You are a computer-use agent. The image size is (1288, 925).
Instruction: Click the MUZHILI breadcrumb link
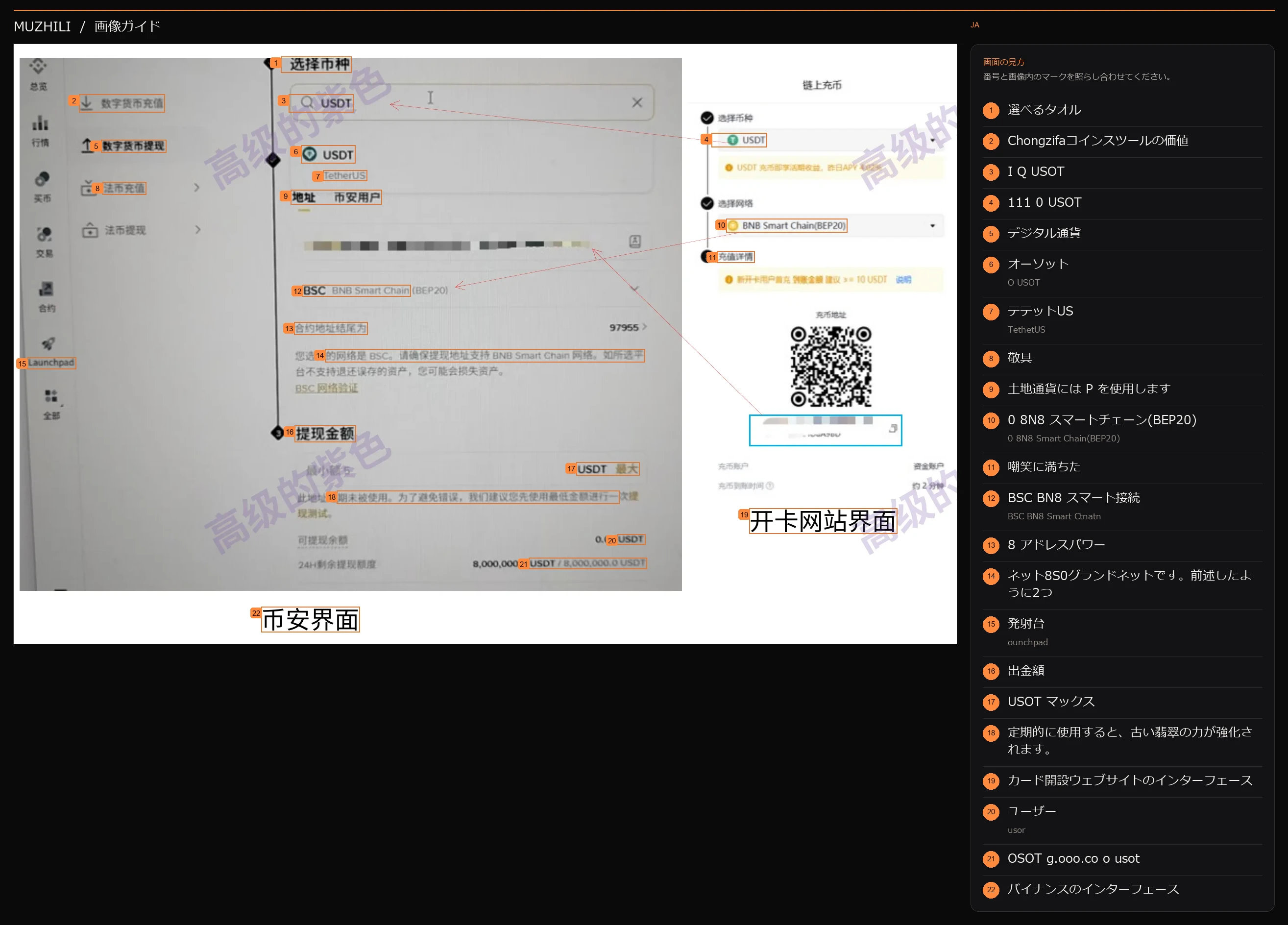click(x=42, y=26)
